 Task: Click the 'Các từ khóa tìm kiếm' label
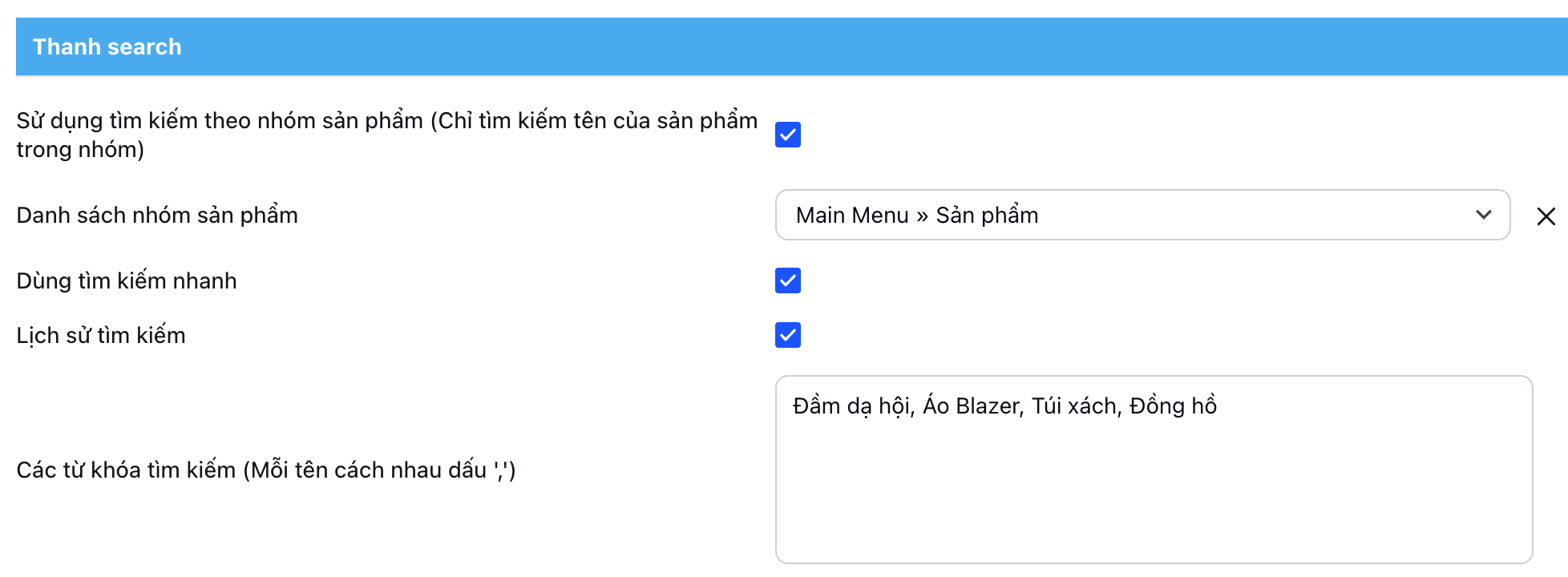coord(265,470)
